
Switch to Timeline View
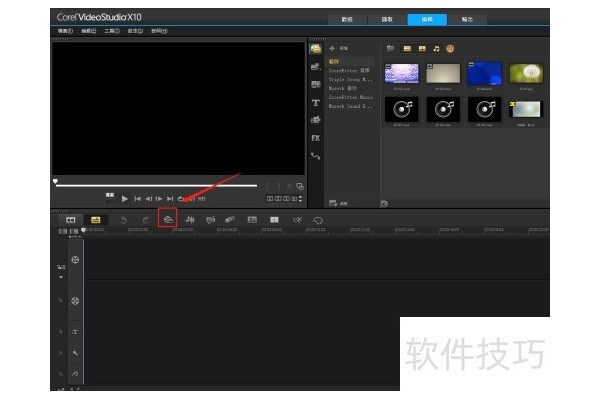96,220
